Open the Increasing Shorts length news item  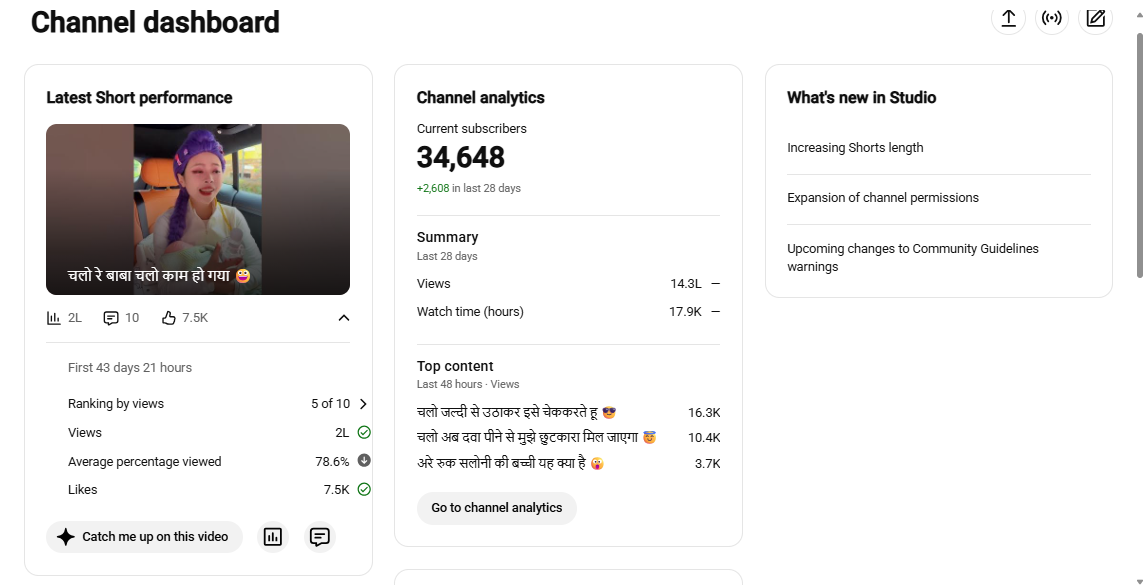pos(855,148)
